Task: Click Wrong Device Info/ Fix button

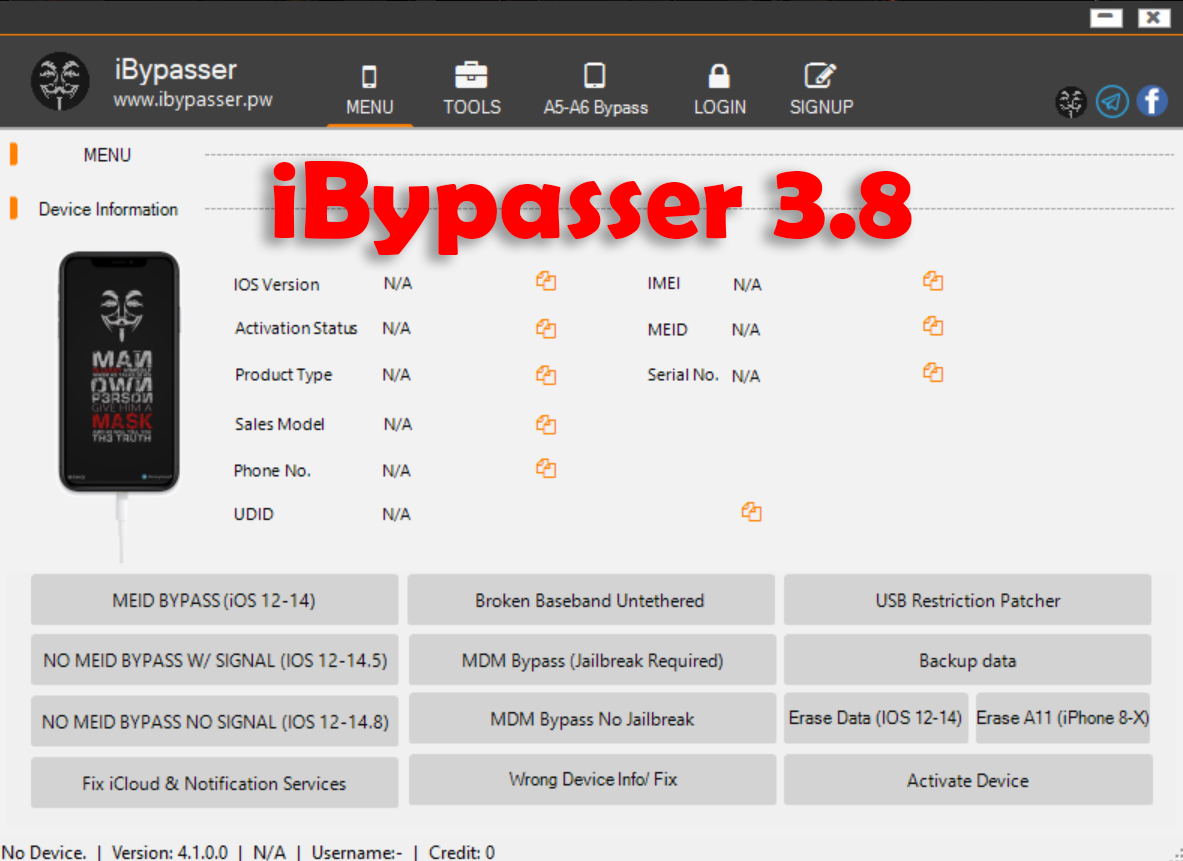Action: pos(592,779)
